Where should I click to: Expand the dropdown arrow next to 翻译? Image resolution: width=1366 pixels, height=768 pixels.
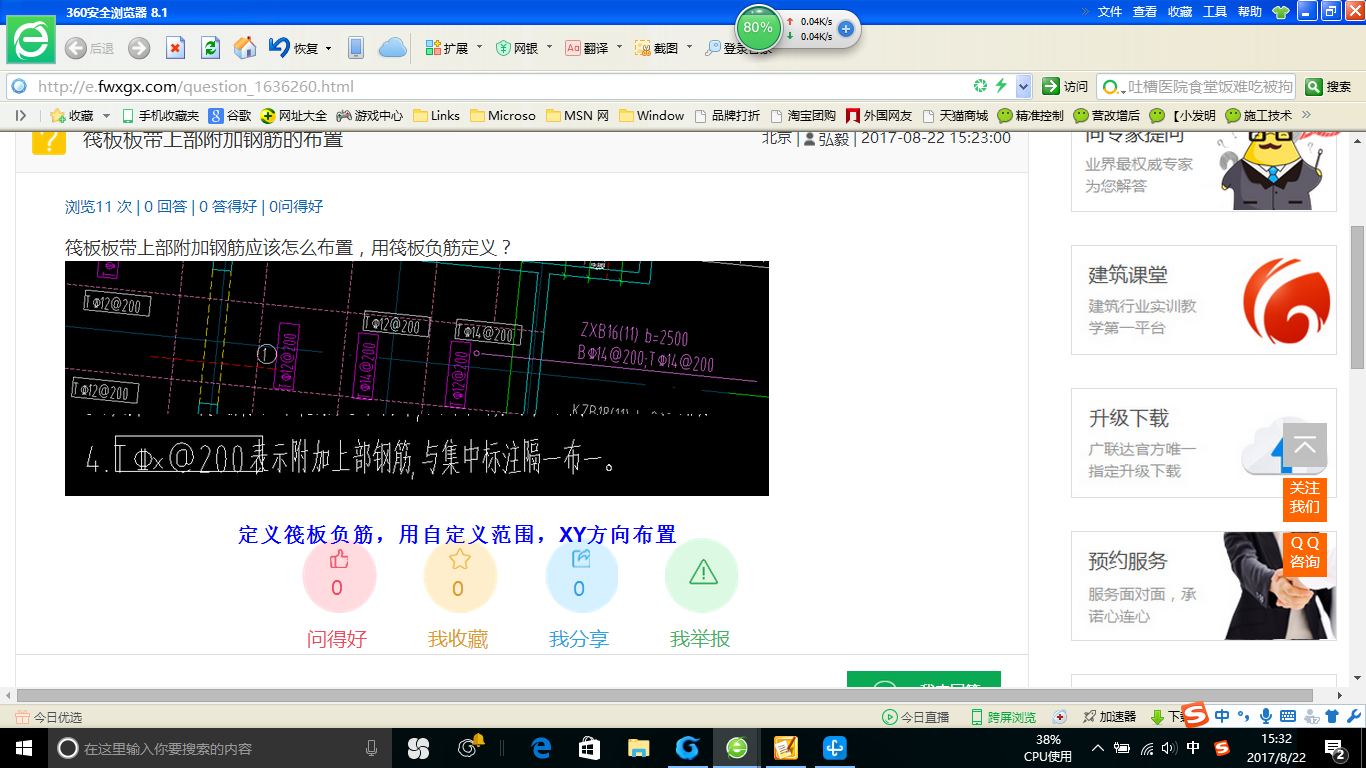(619, 47)
